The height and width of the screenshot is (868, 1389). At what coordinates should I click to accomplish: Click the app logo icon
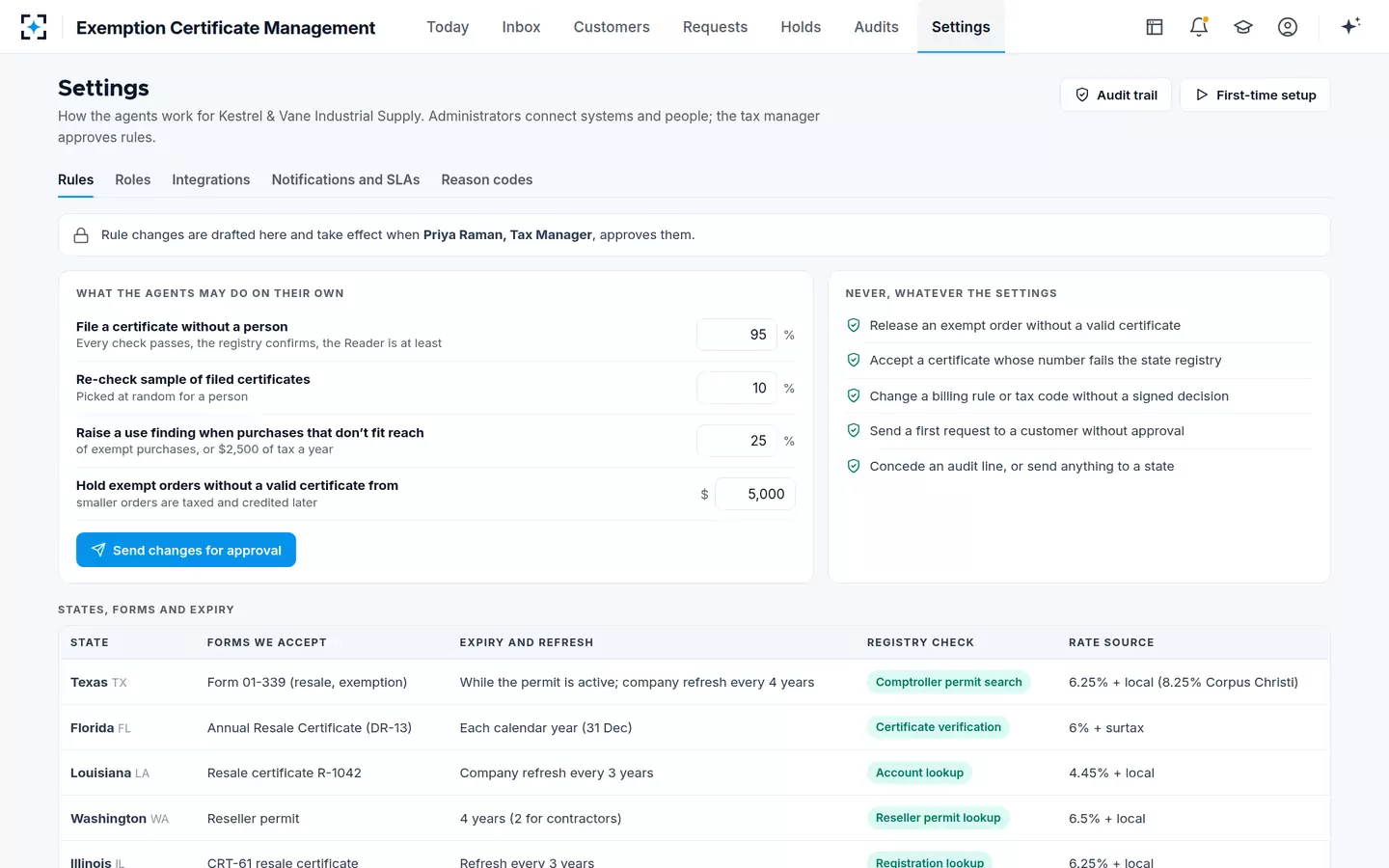[34, 27]
